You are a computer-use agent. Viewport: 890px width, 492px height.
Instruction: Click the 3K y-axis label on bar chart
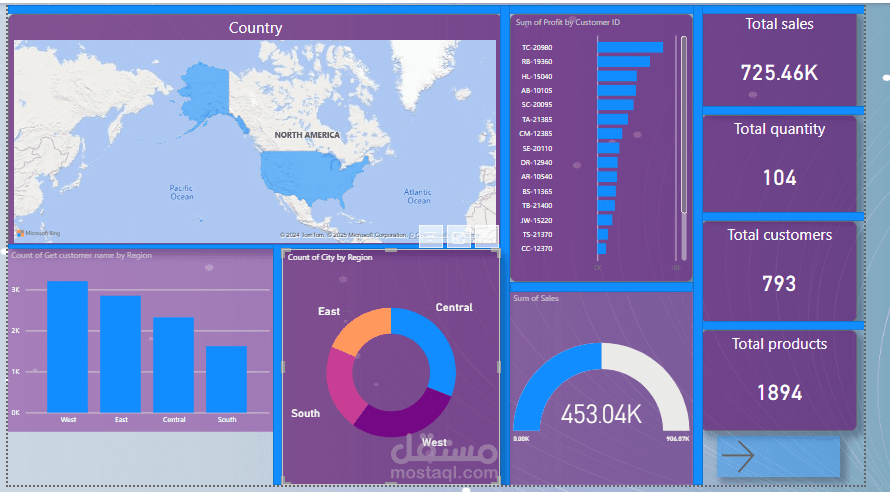click(15, 289)
